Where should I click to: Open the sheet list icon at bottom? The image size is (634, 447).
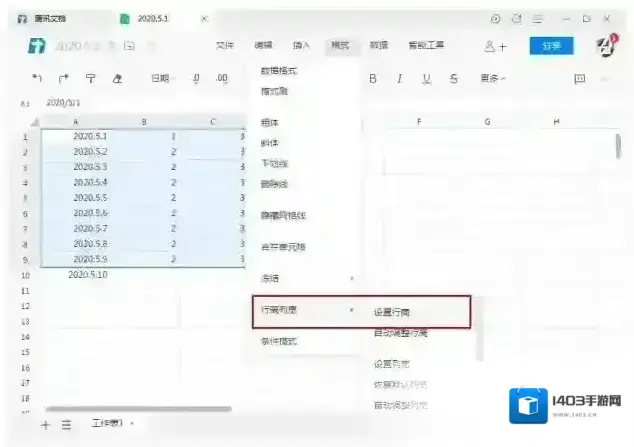coord(67,424)
